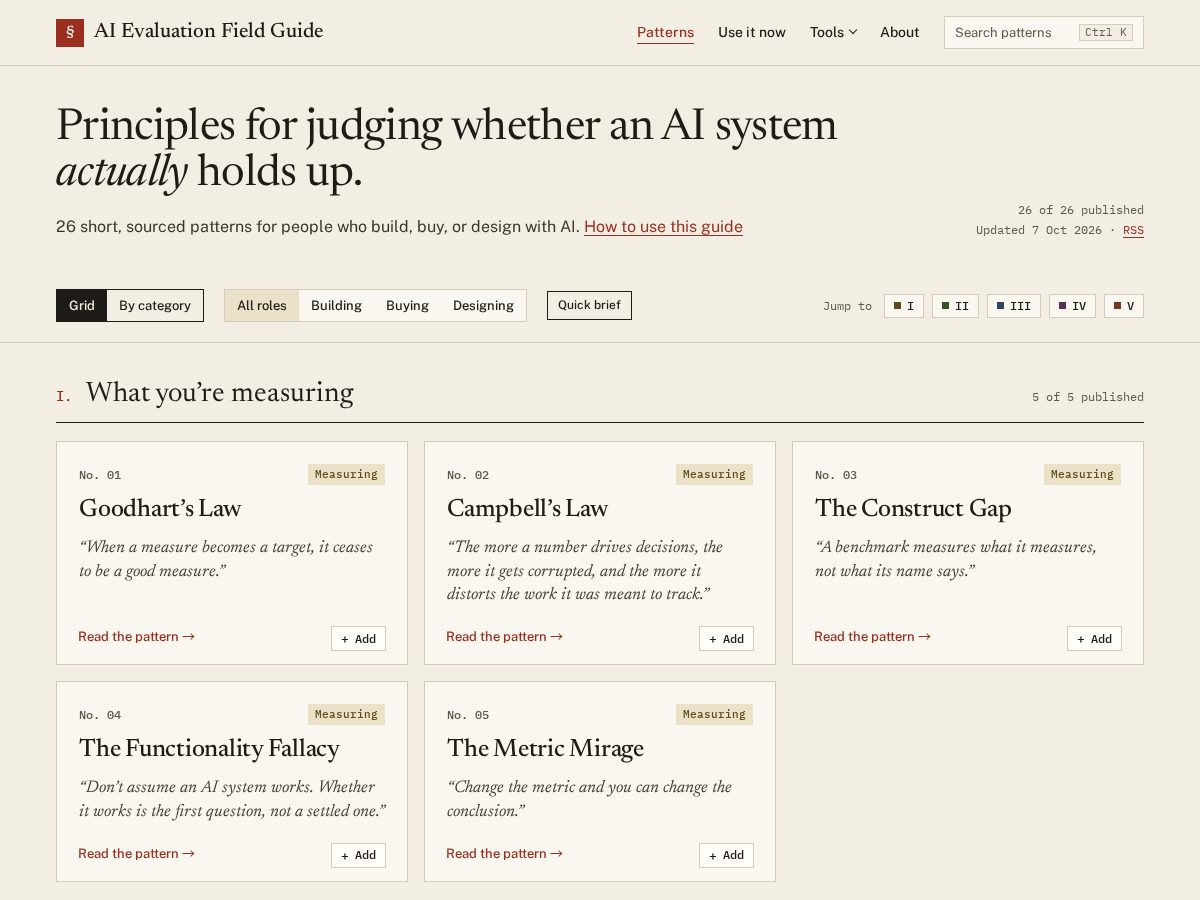Read the pattern for The Functionality Fallacy
Image resolution: width=1200 pixels, height=900 pixels.
click(x=136, y=853)
